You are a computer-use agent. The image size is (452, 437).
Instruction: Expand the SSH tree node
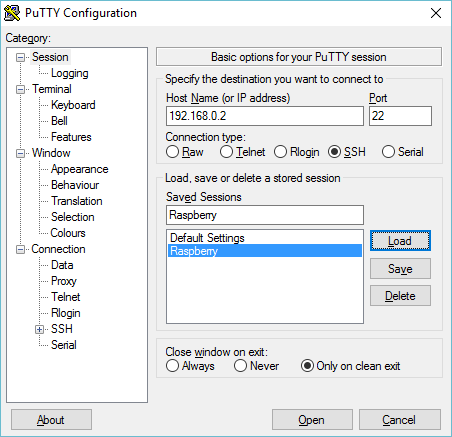[39, 330]
